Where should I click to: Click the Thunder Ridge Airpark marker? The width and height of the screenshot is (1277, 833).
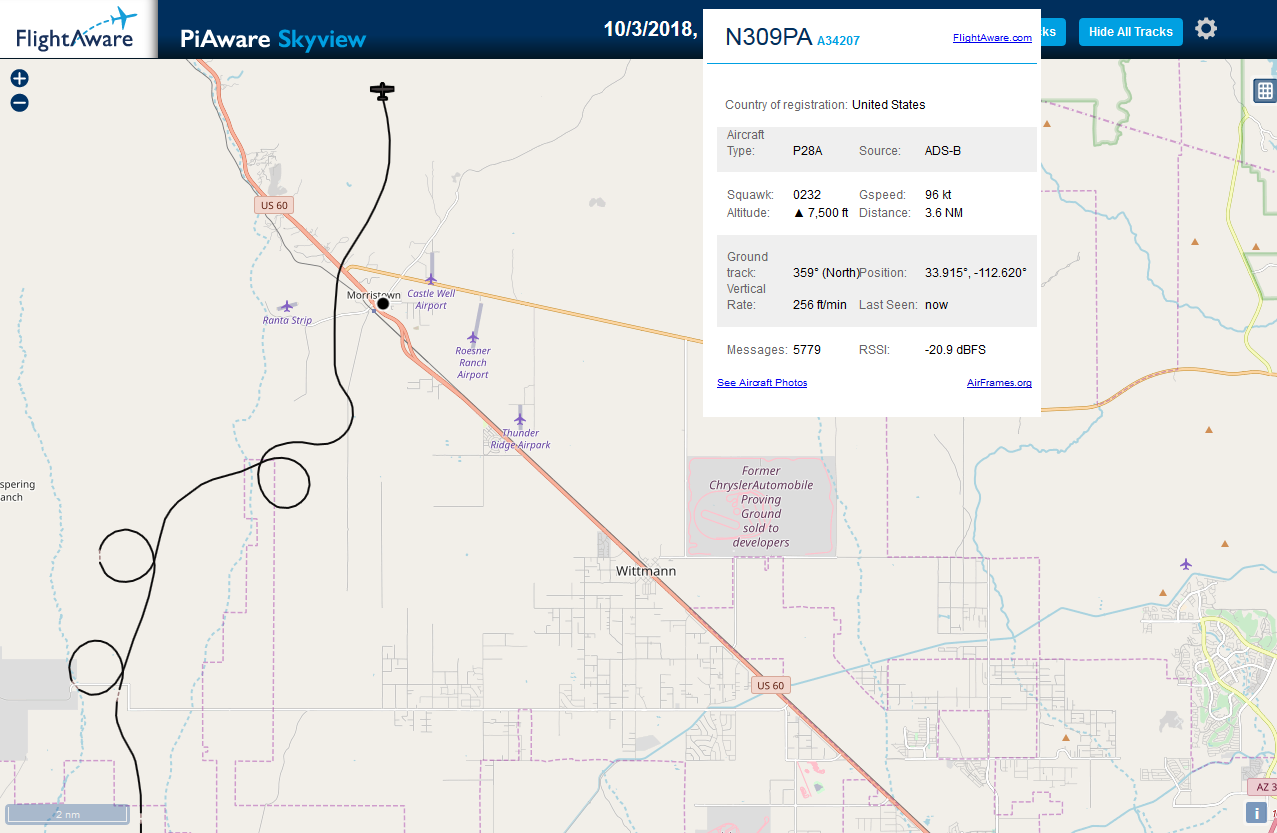[520, 419]
